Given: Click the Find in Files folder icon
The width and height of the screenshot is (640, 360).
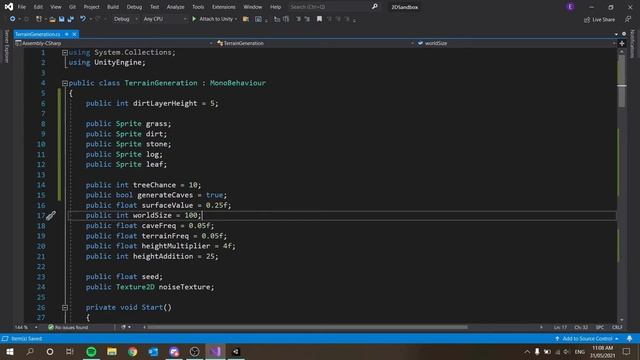Looking at the screenshot, I should 245,19.
